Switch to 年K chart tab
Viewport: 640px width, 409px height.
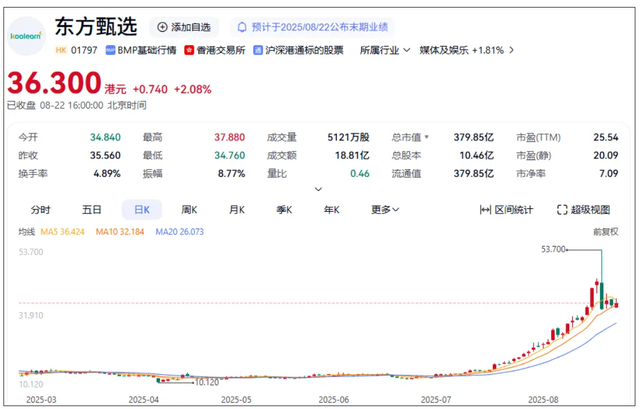click(331, 210)
